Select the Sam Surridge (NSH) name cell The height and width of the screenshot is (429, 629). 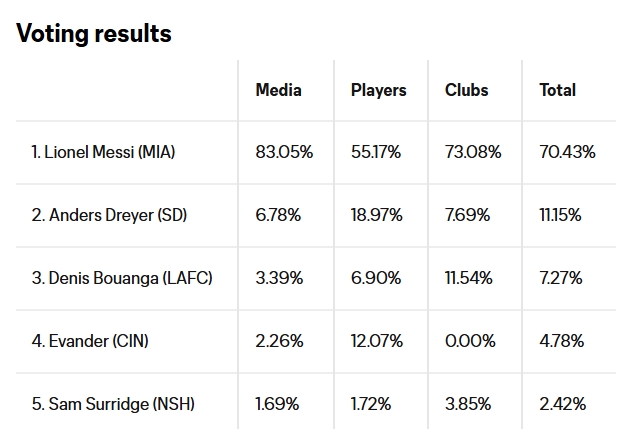coord(113,404)
